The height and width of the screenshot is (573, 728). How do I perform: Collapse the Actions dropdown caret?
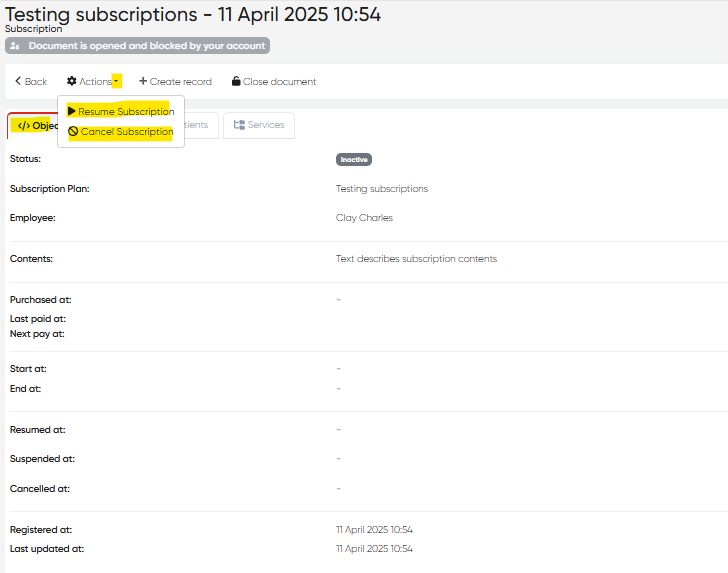click(117, 81)
